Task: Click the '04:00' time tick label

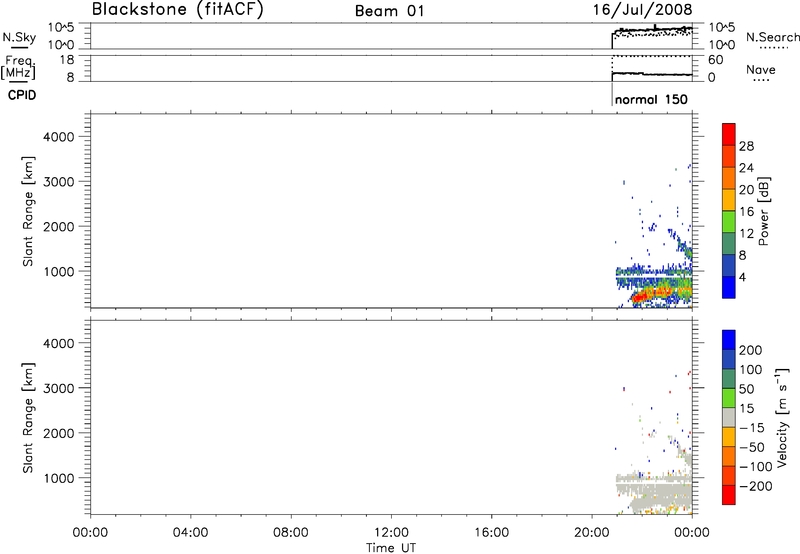Action: pyautogui.click(x=190, y=533)
